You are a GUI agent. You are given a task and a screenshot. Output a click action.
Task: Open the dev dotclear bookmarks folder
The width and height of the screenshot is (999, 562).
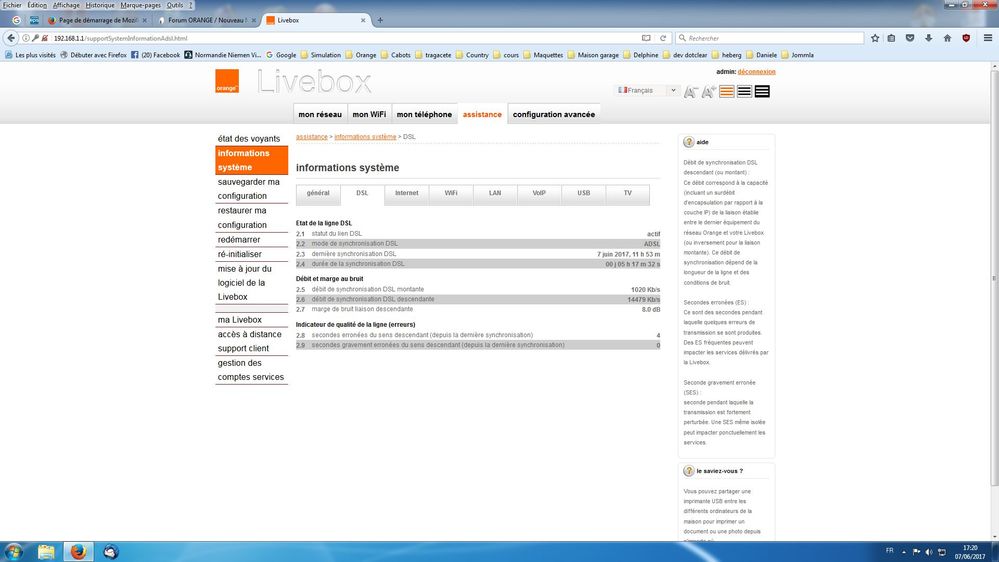pyautogui.click(x=685, y=55)
